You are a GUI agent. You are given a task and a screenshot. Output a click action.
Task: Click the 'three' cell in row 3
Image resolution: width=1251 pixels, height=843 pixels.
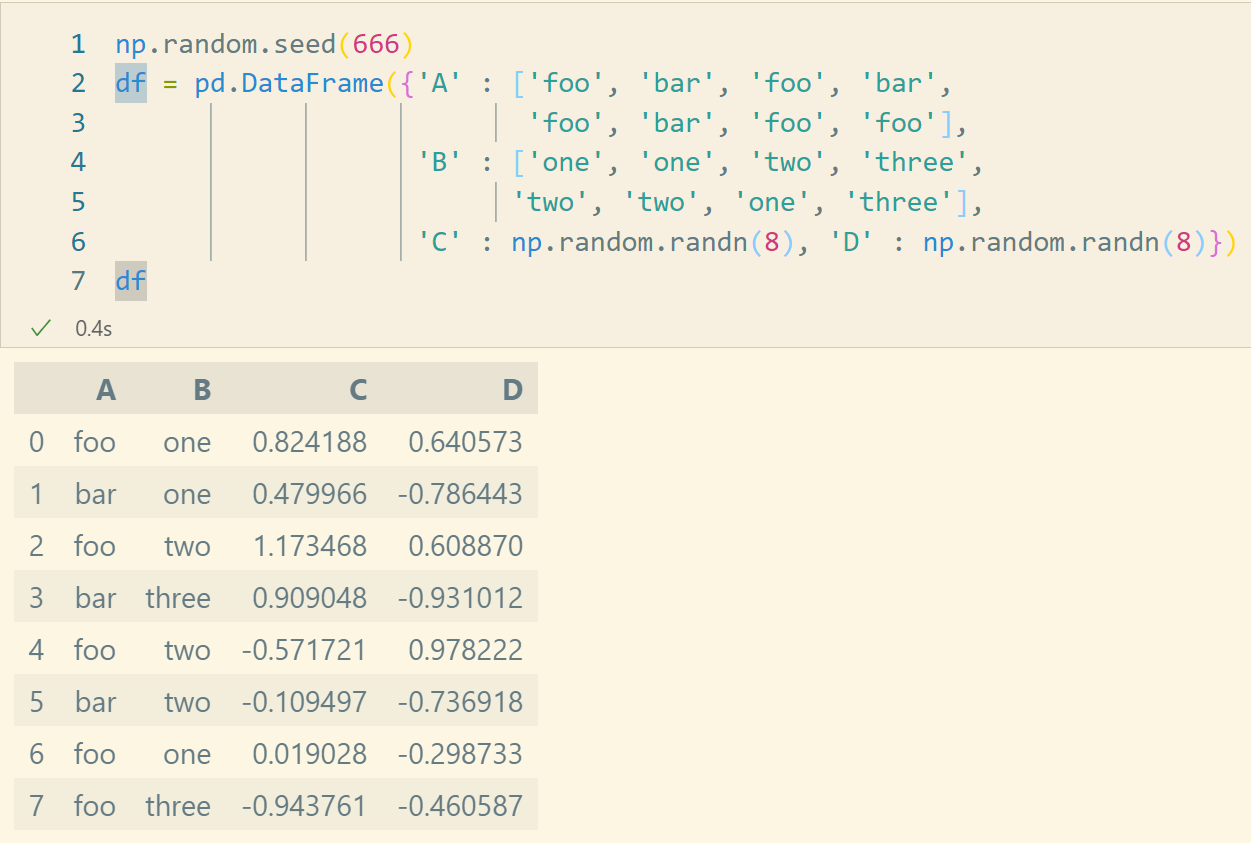click(178, 598)
